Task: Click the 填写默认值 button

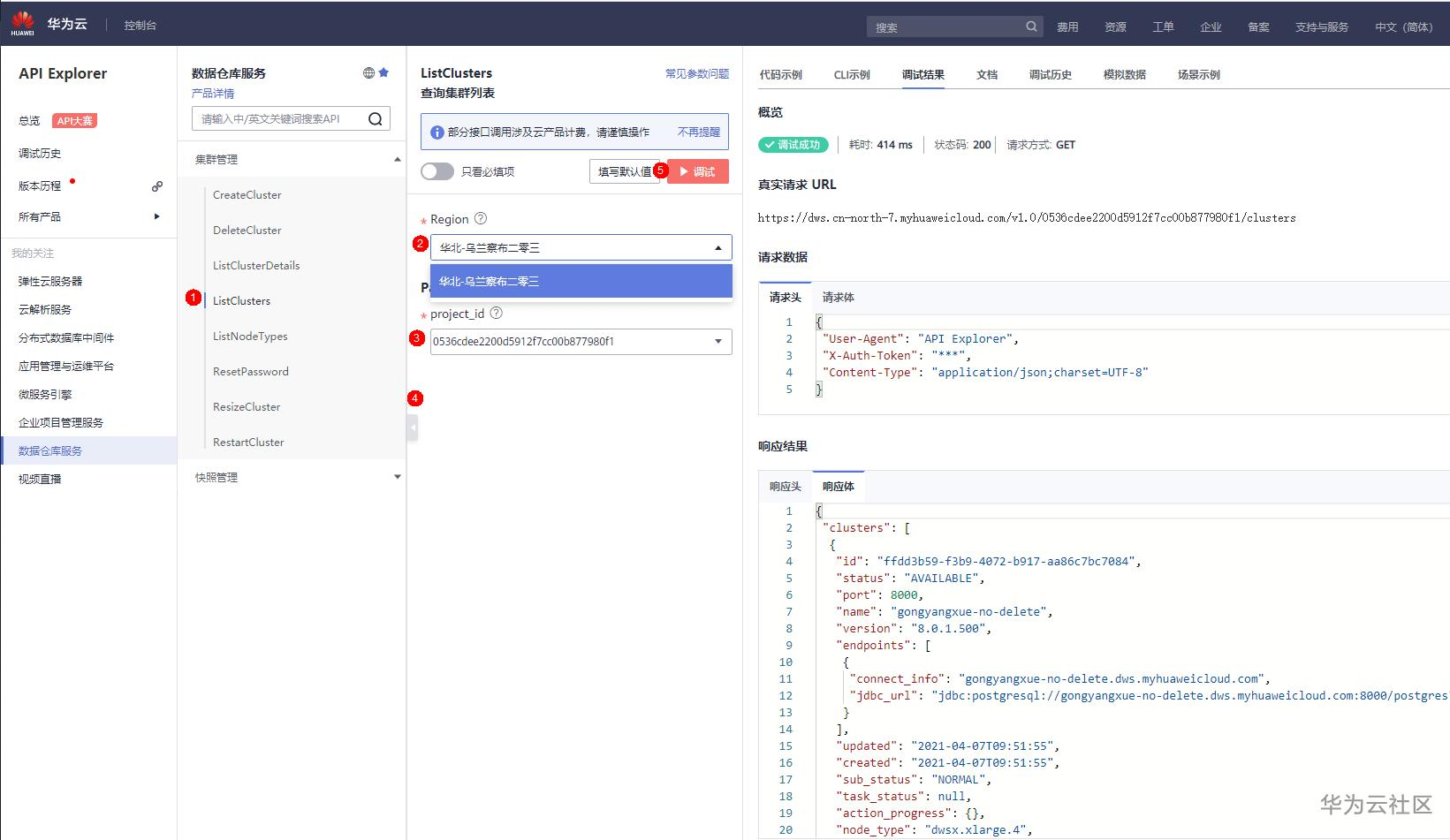Action: pos(625,171)
